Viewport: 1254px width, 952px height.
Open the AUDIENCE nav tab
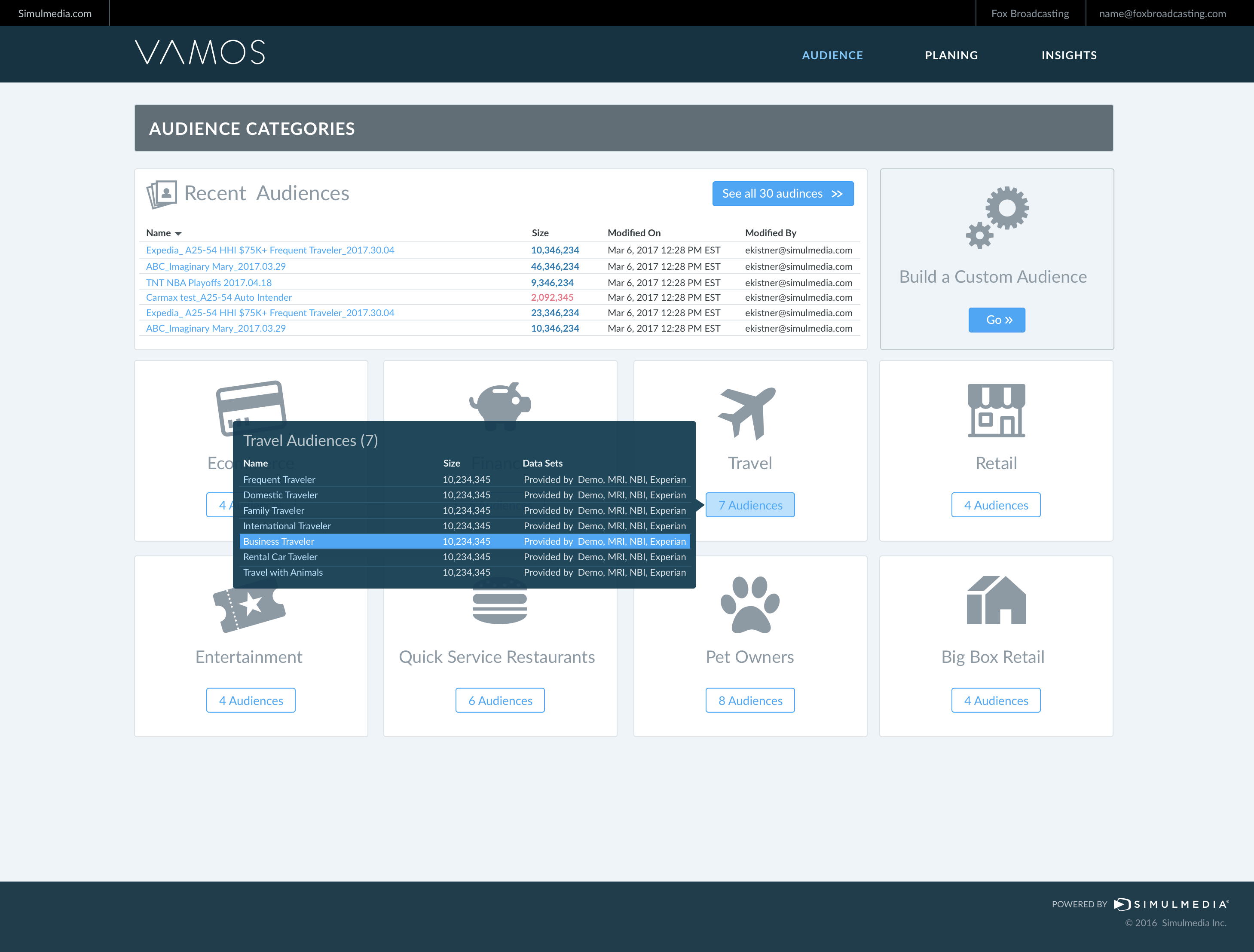click(832, 55)
